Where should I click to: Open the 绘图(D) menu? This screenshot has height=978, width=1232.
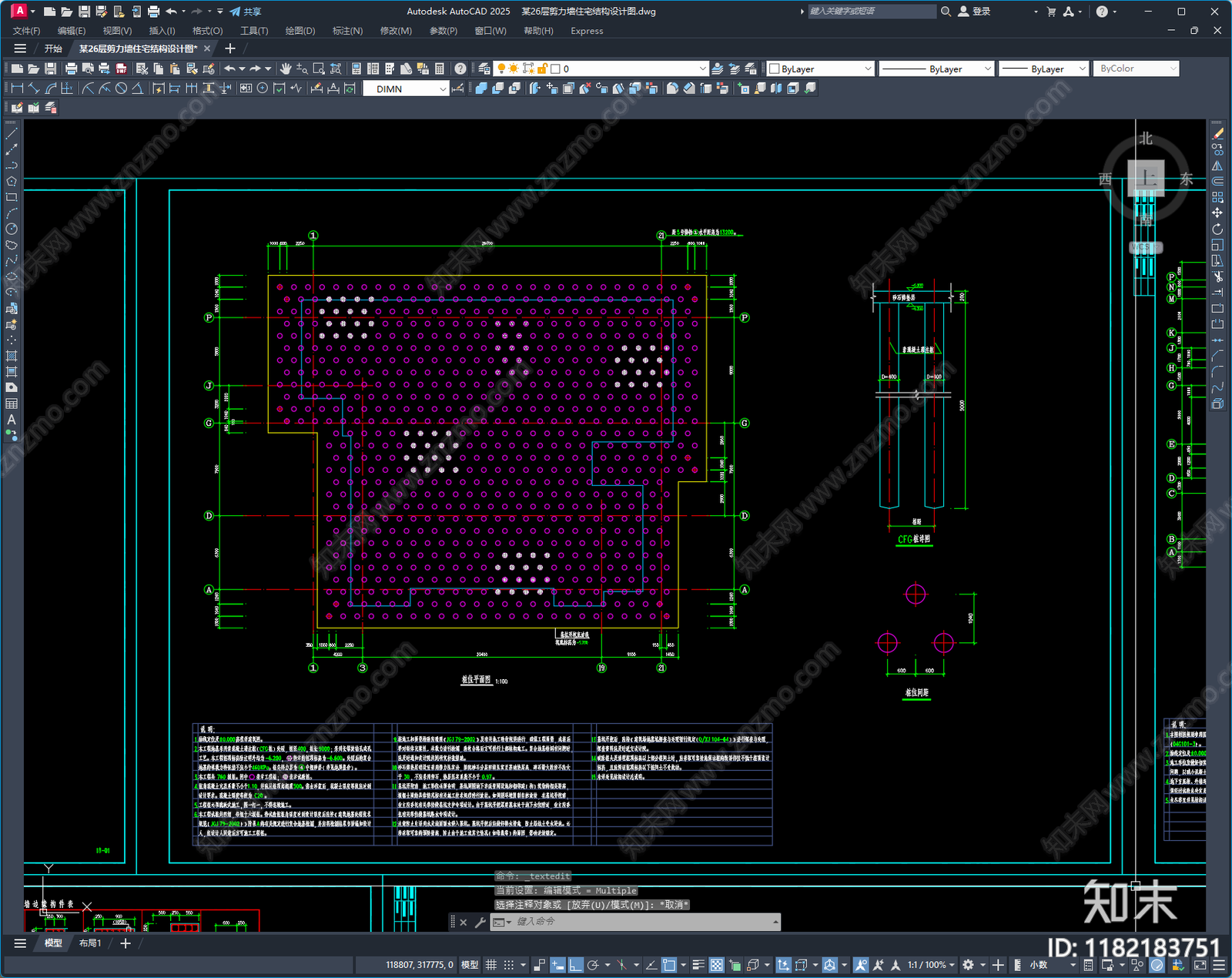click(300, 31)
